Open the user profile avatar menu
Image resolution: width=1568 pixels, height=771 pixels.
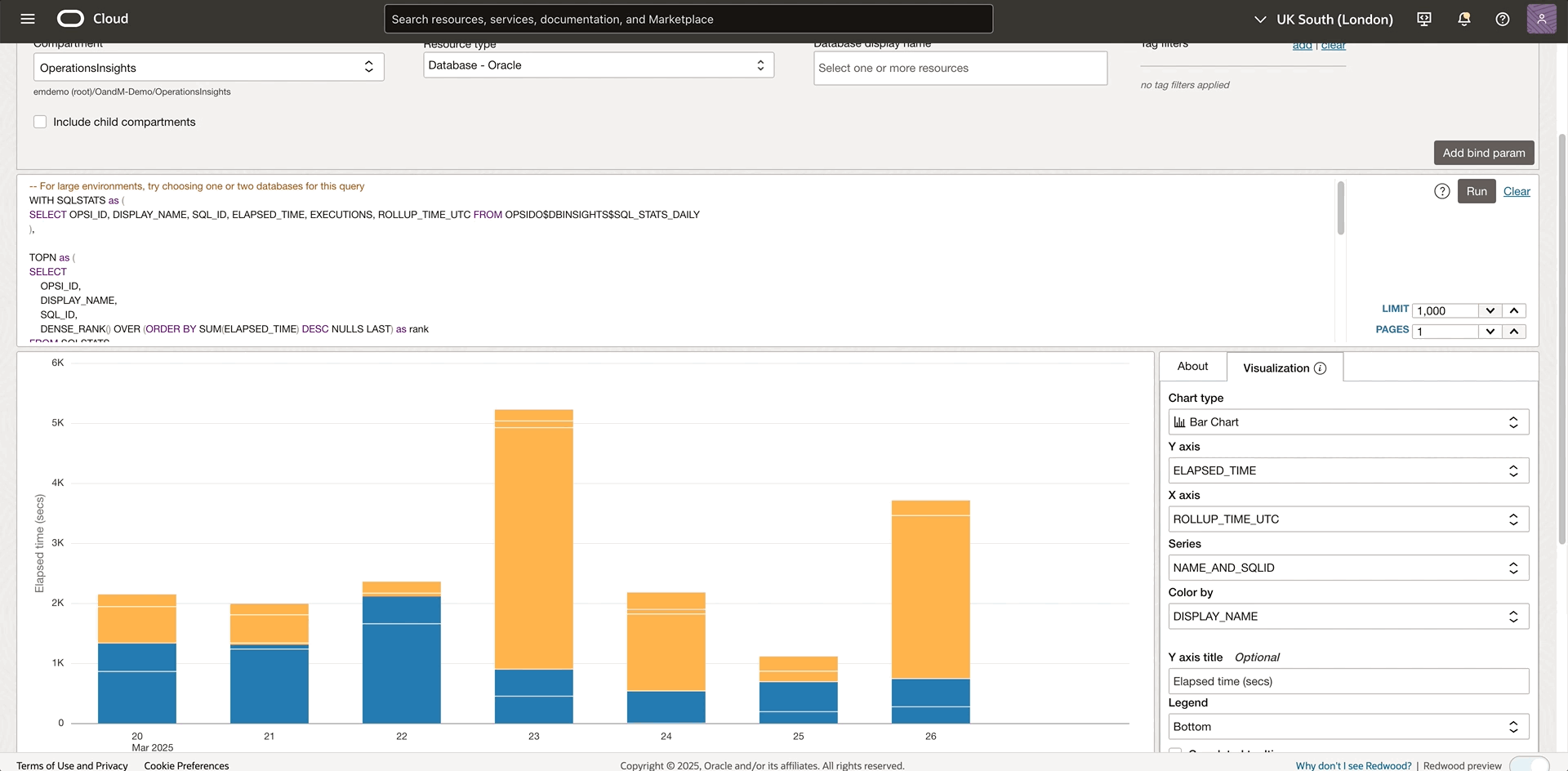point(1541,19)
